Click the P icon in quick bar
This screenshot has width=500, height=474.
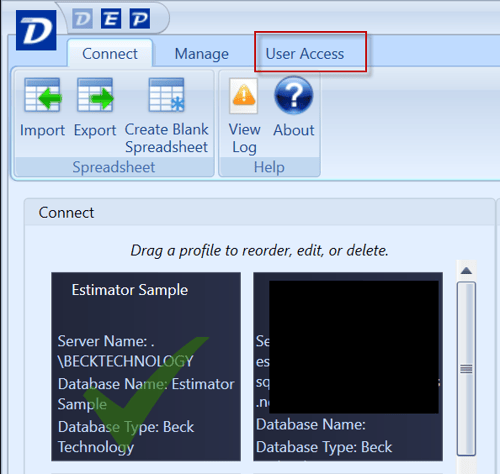(x=140, y=19)
